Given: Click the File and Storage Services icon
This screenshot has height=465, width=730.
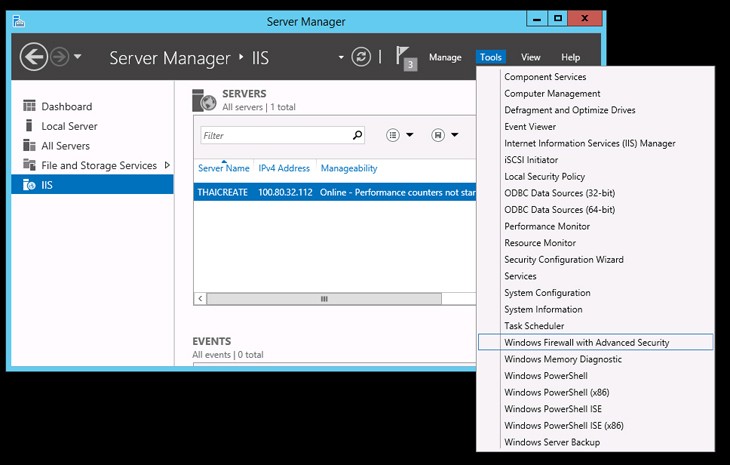Looking at the screenshot, I should pyautogui.click(x=29, y=165).
